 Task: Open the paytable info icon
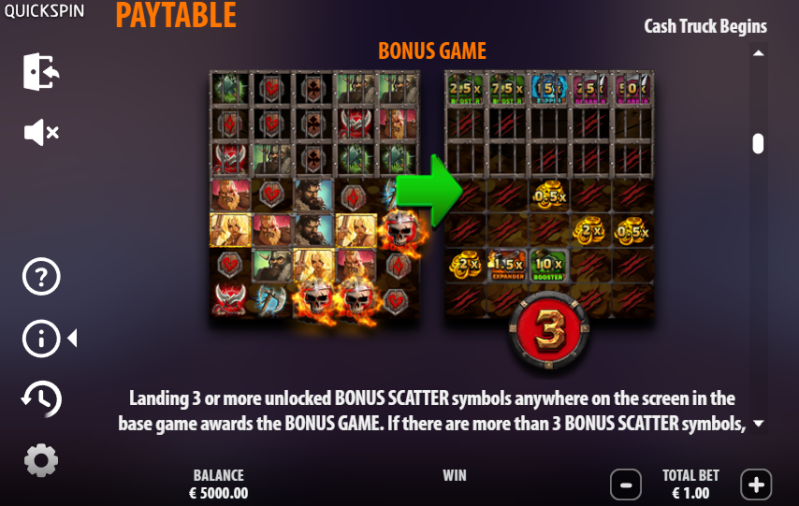41,338
